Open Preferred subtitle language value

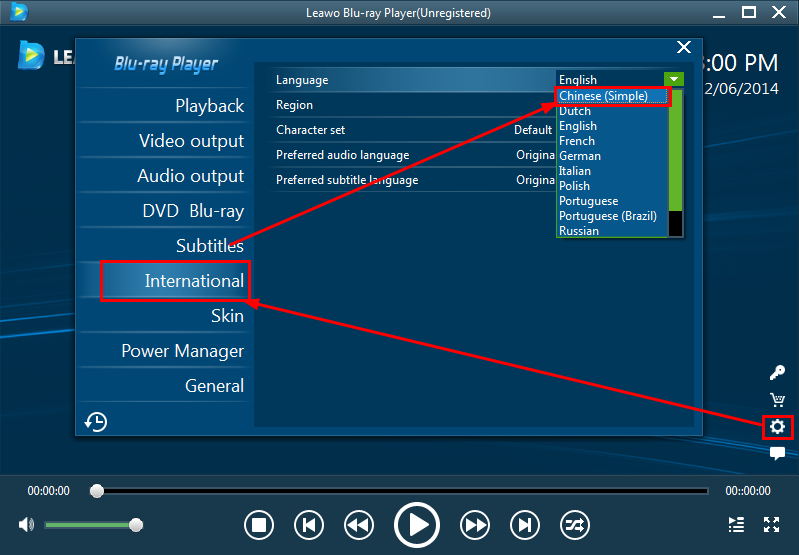536,180
